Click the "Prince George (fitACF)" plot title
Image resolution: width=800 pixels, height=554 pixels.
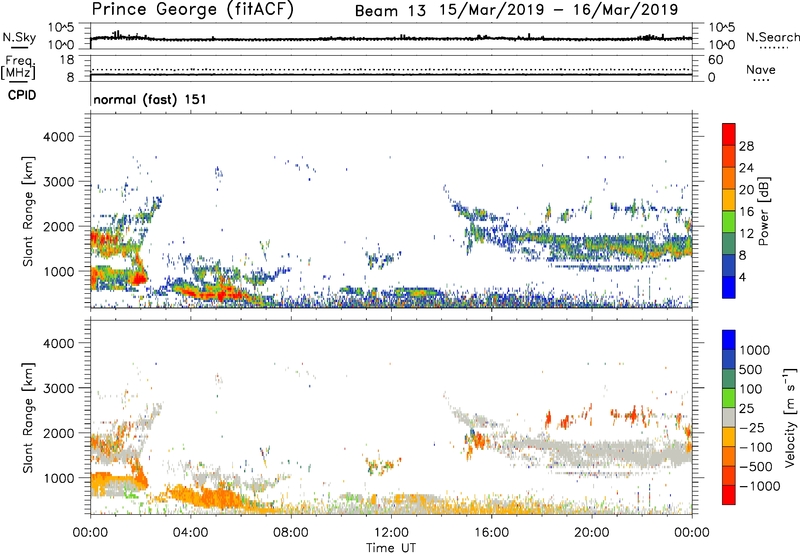(x=193, y=10)
